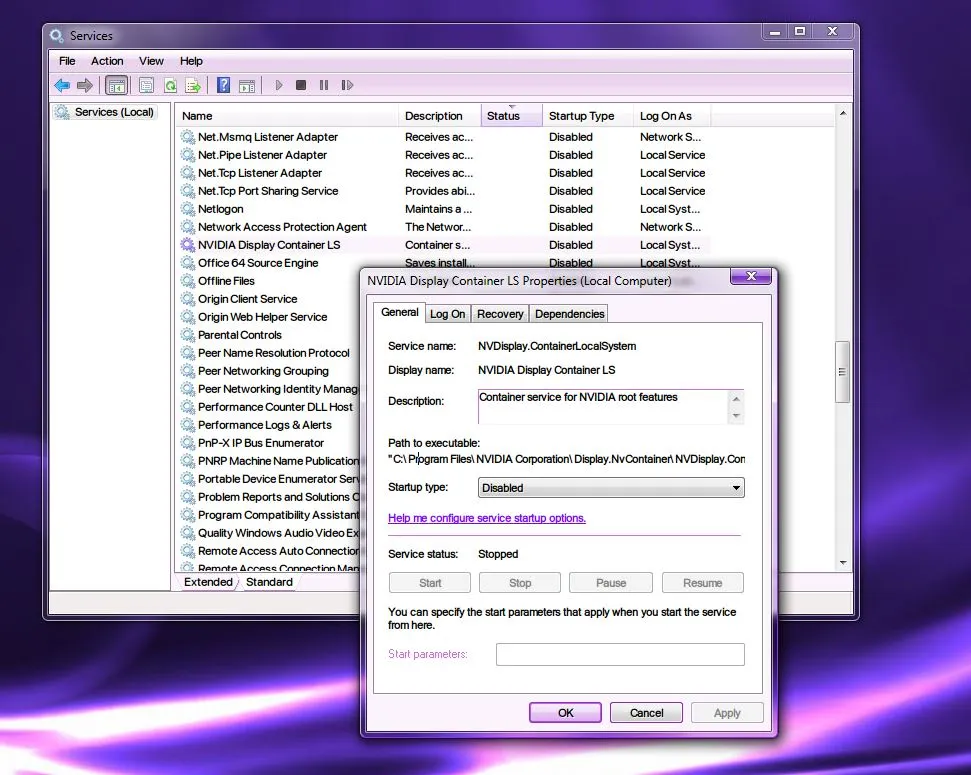Click the Back arrow toolbar icon

(x=62, y=85)
